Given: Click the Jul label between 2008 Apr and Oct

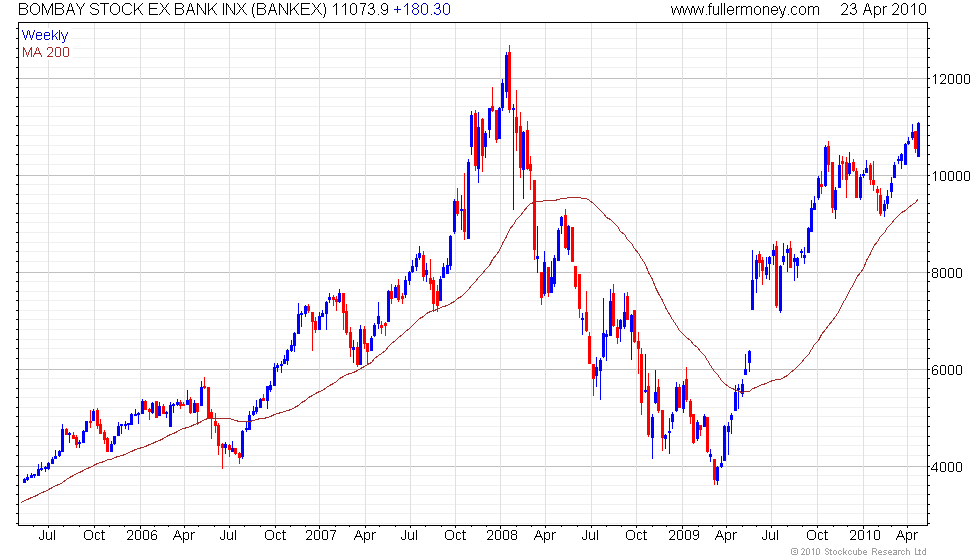Looking at the screenshot, I should point(590,535).
